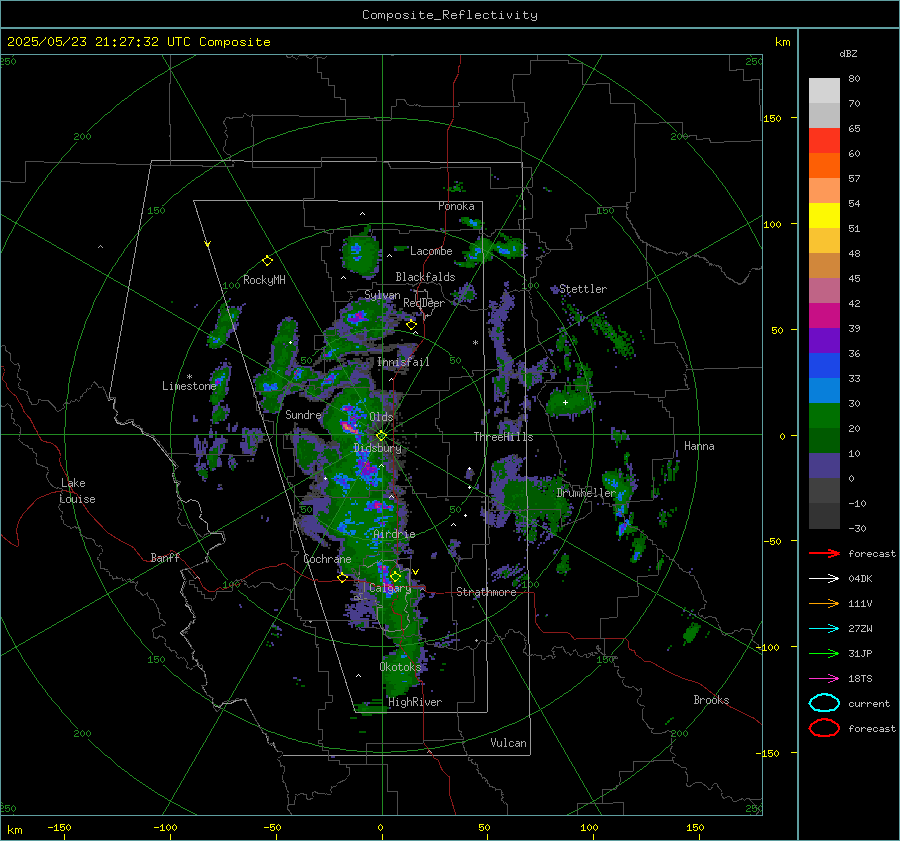Click the 'Composite_Reflectivity' title text

coord(450,15)
